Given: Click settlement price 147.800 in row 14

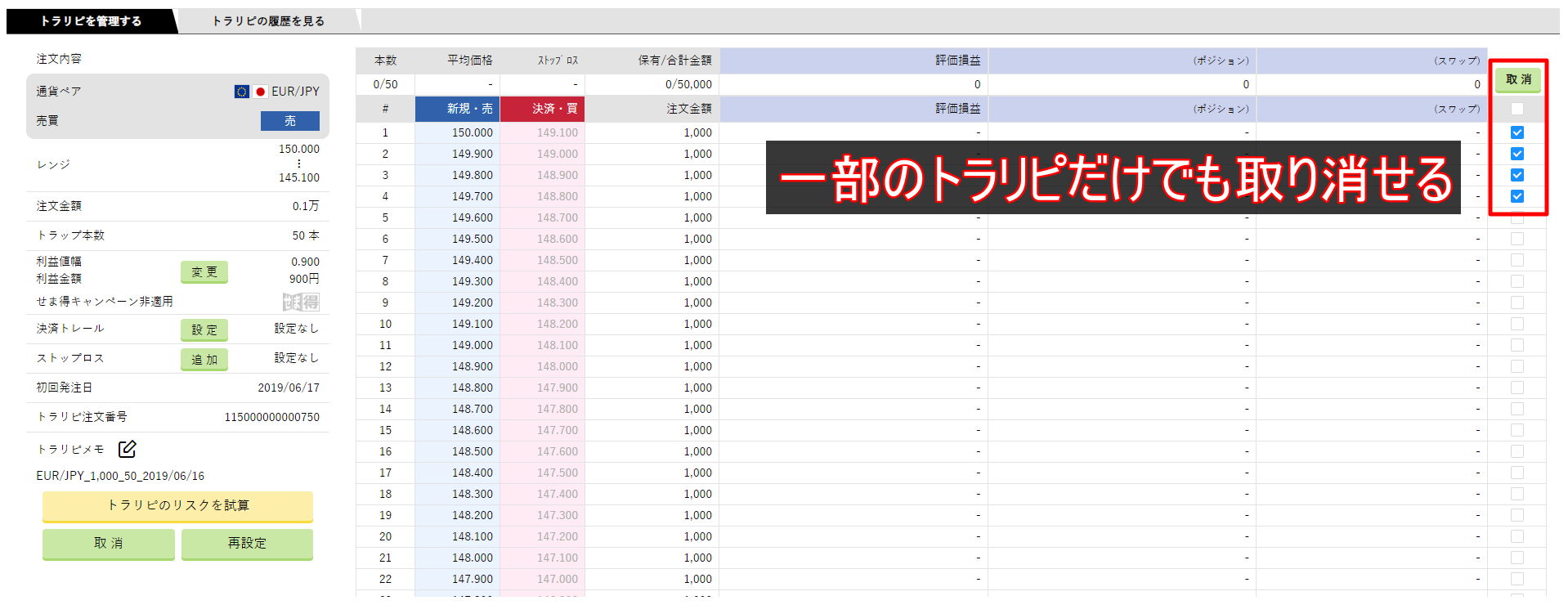Looking at the screenshot, I should click(x=558, y=409).
